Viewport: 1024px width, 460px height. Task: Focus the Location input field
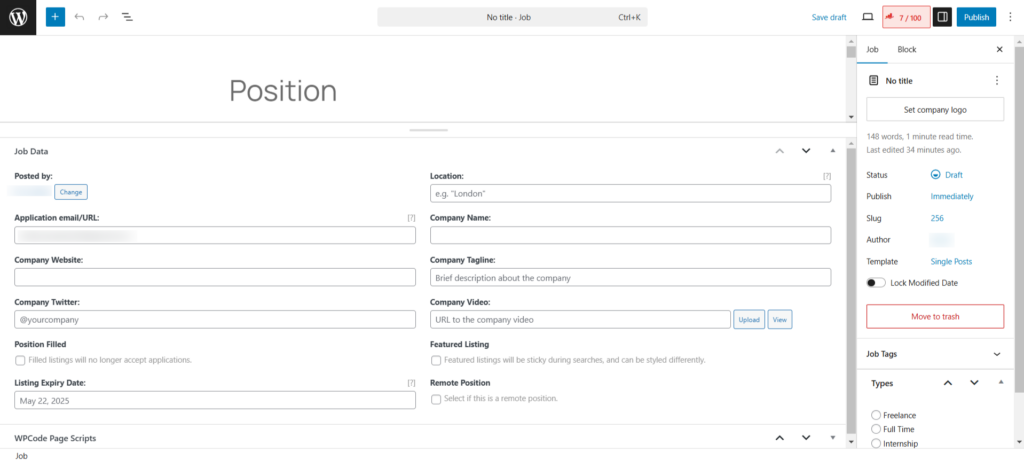630,193
